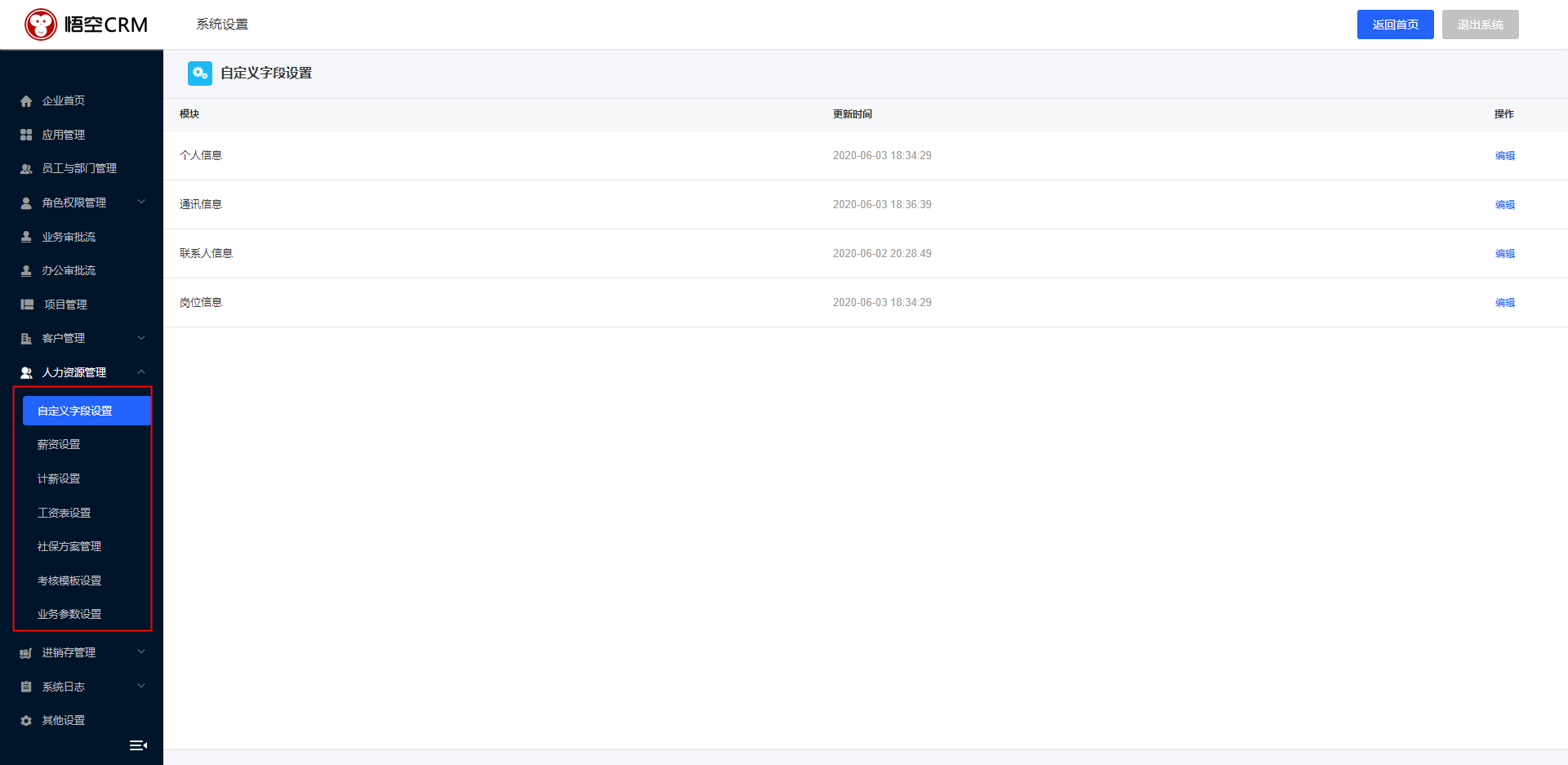Click the 员工与部门管理 people icon
The image size is (1568, 765).
coord(26,169)
